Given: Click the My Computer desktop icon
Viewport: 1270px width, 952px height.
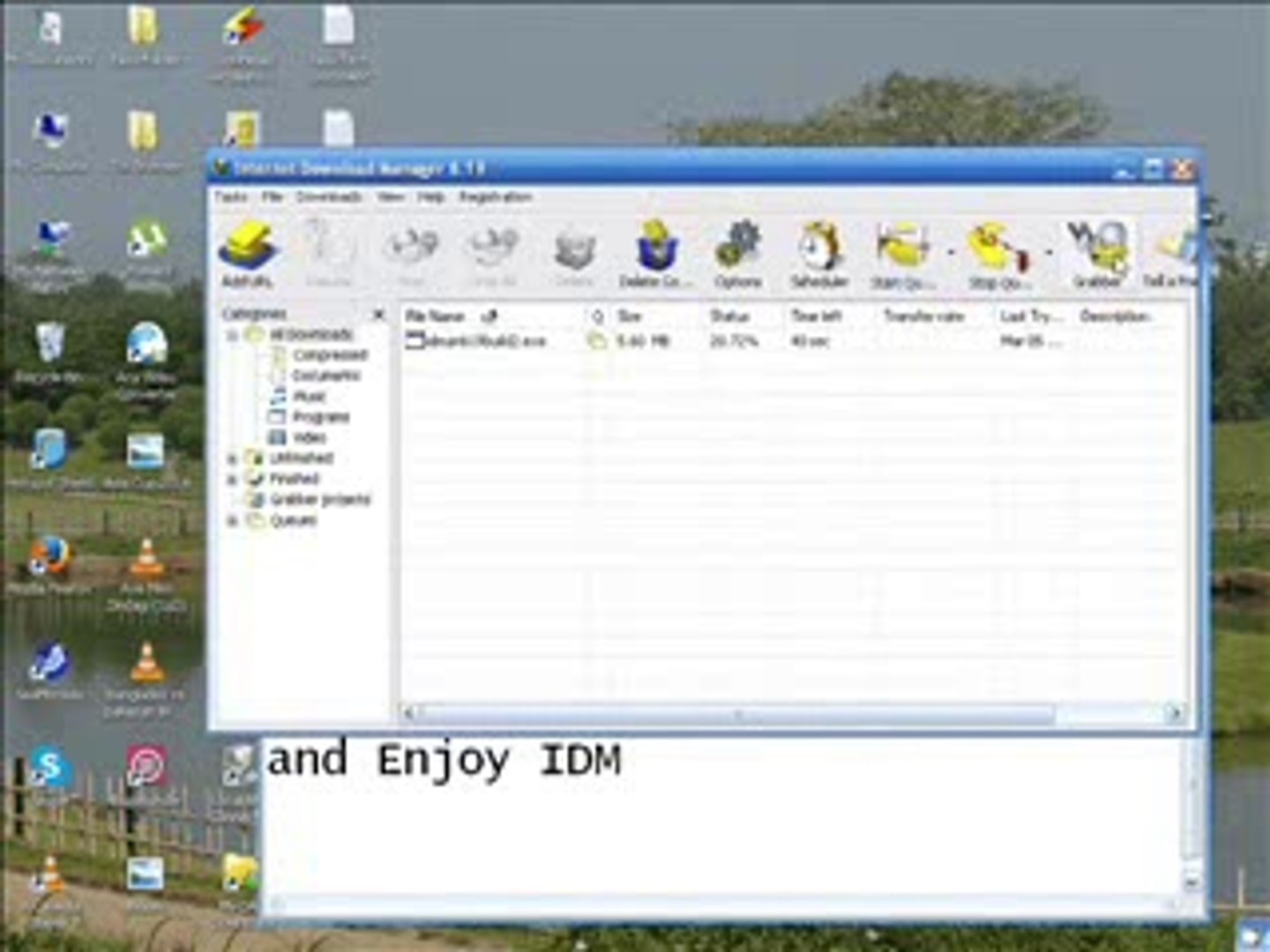Looking at the screenshot, I should [49, 141].
